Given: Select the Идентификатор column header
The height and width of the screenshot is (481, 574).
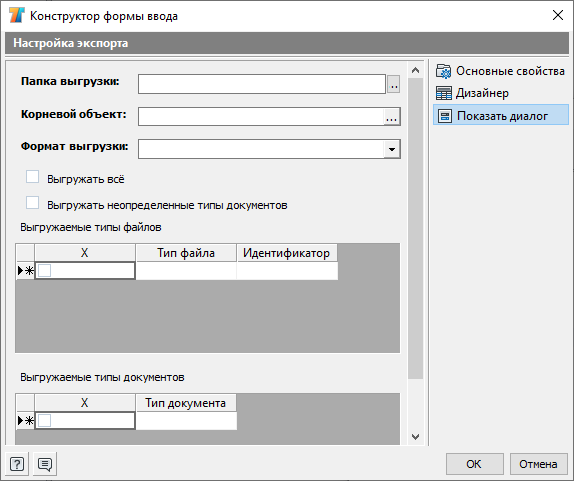Looking at the screenshot, I should (x=287, y=253).
